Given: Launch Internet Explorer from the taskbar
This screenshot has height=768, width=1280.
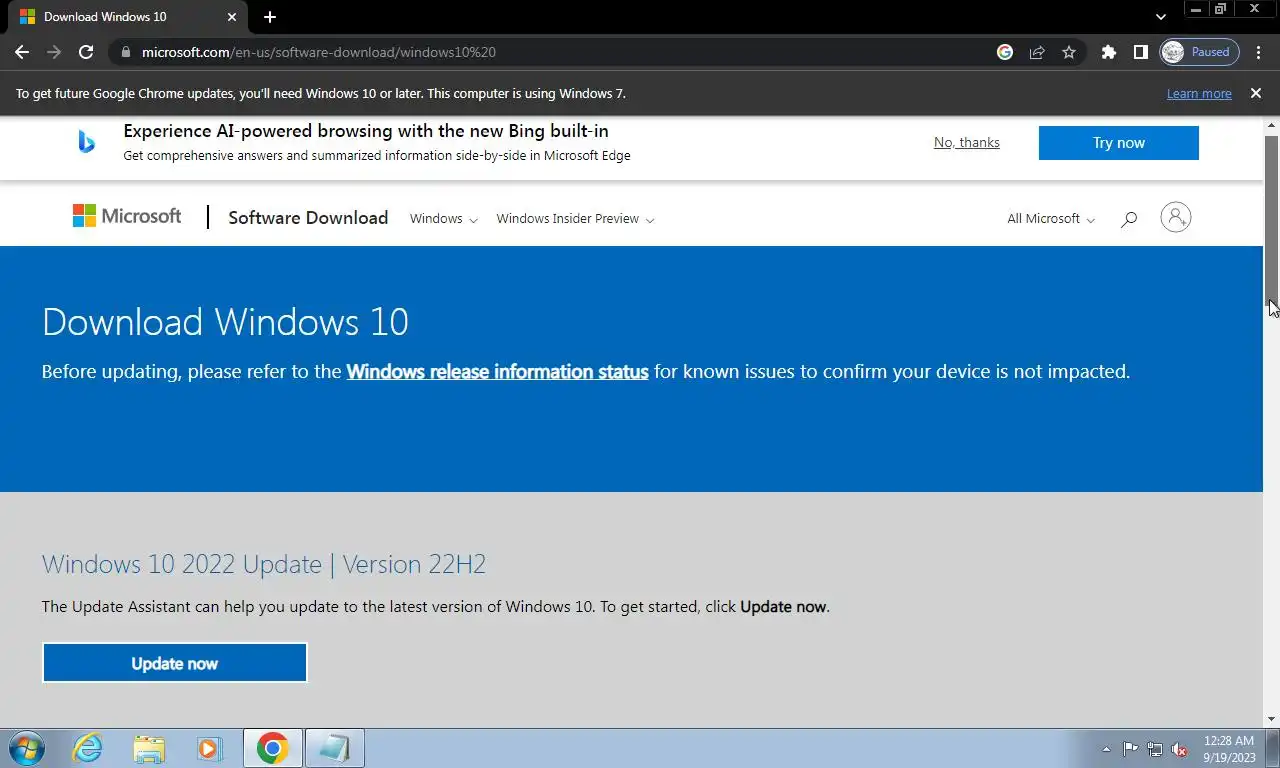Looking at the screenshot, I should point(88,748).
